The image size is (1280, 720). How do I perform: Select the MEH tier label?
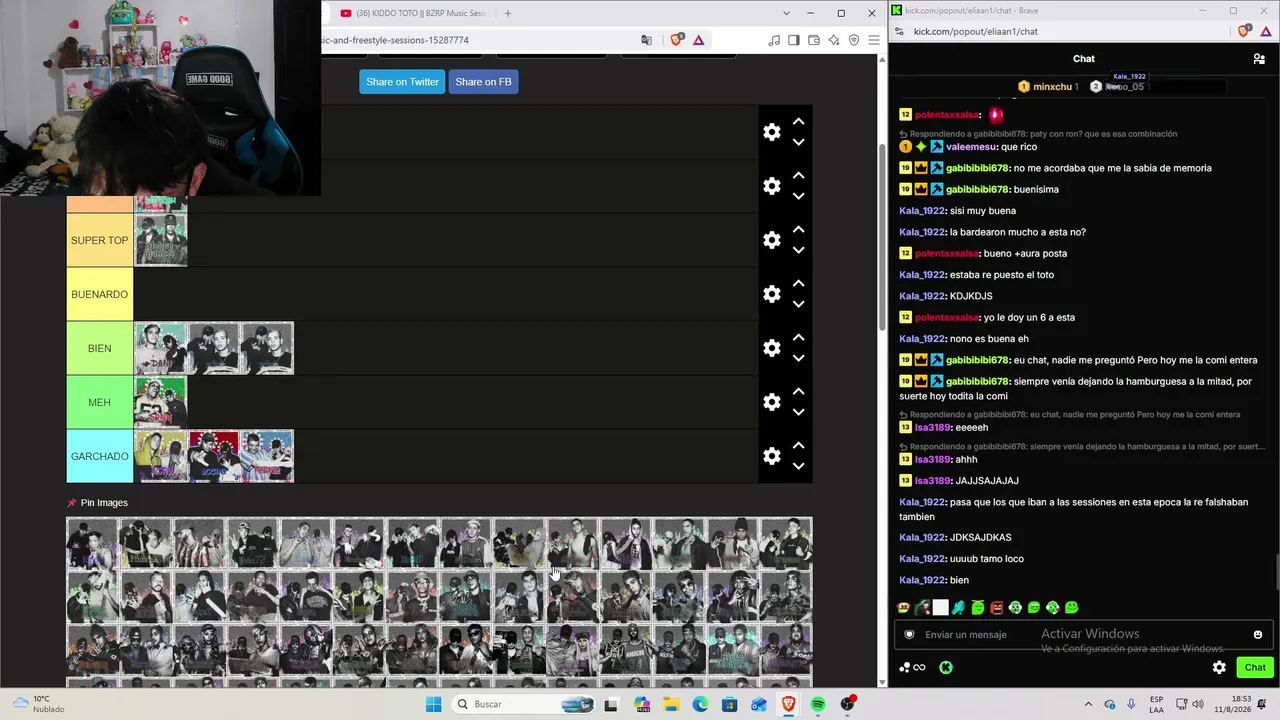click(x=100, y=402)
